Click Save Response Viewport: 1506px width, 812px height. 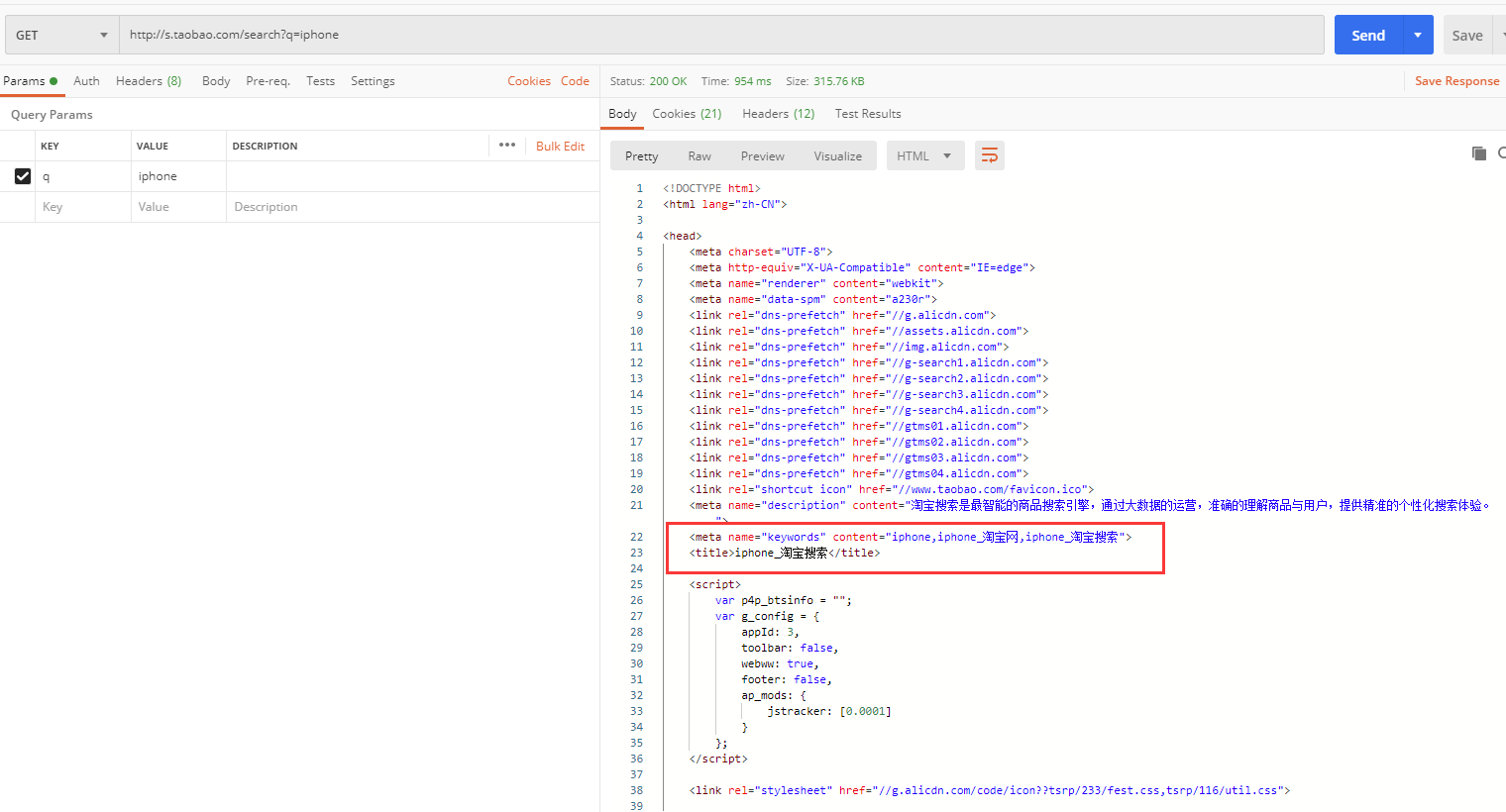pyautogui.click(x=1456, y=81)
